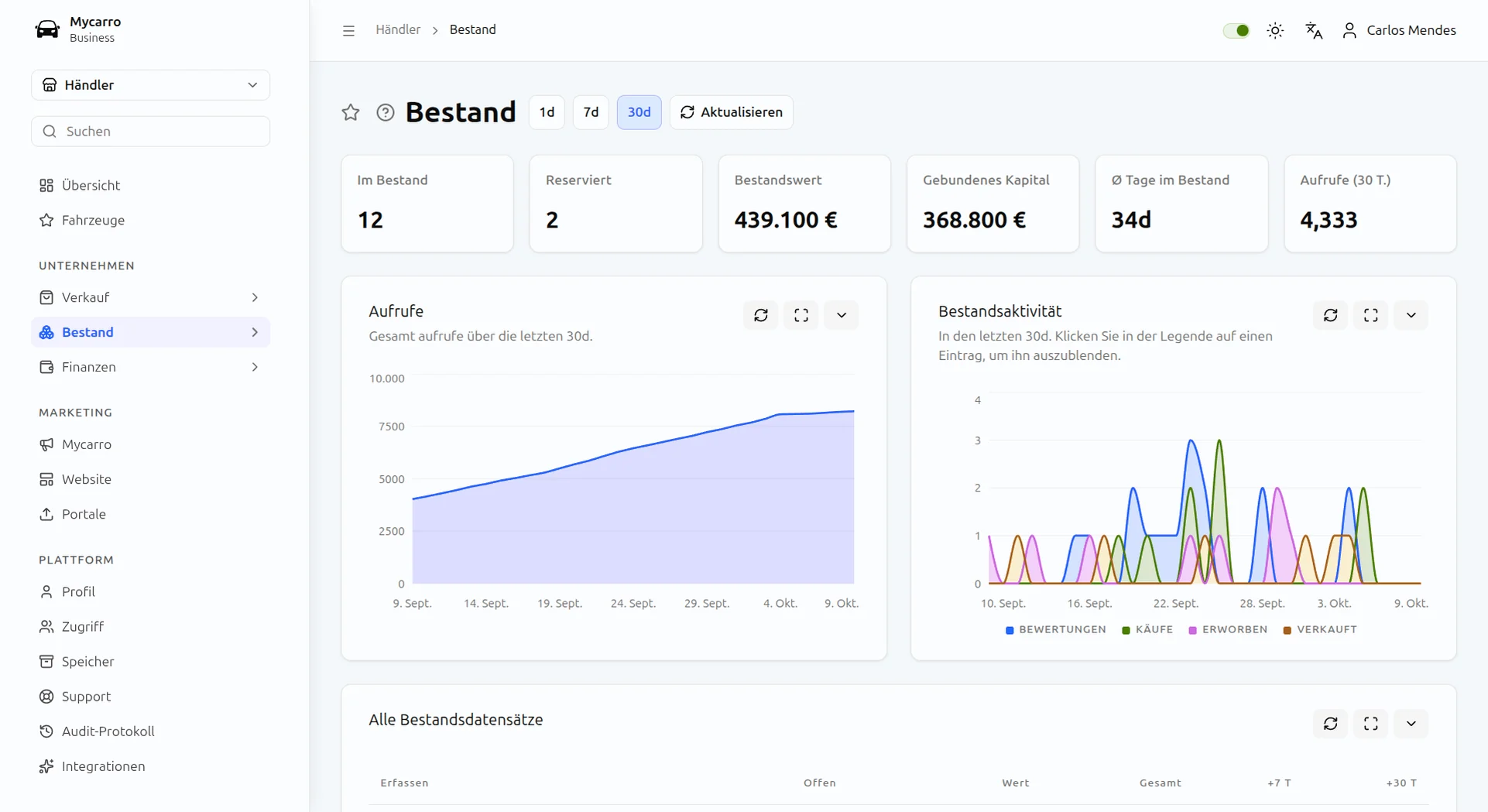Sort by the Wert column header
Screen dimensions: 1488x812
pyautogui.click(x=1015, y=783)
